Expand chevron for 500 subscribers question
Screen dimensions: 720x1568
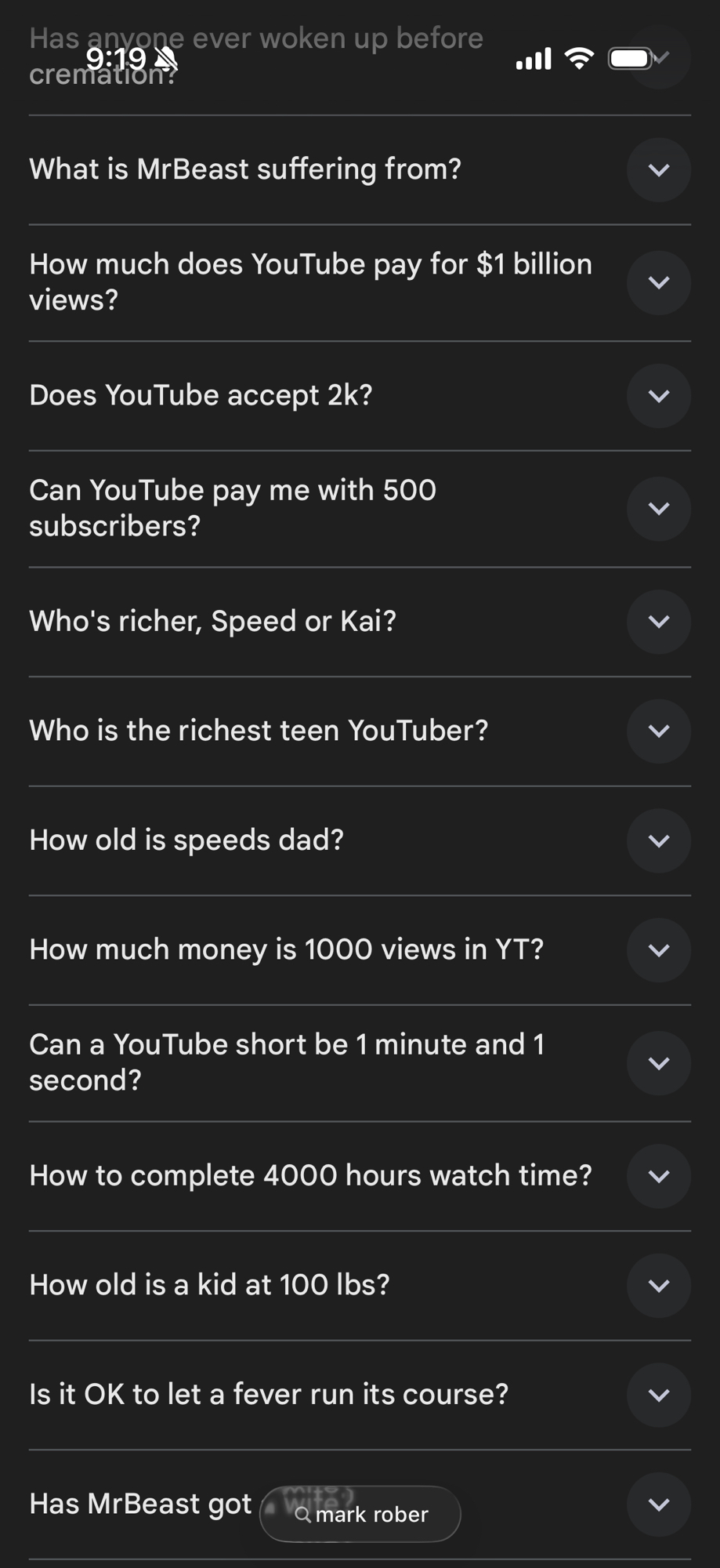tap(659, 509)
